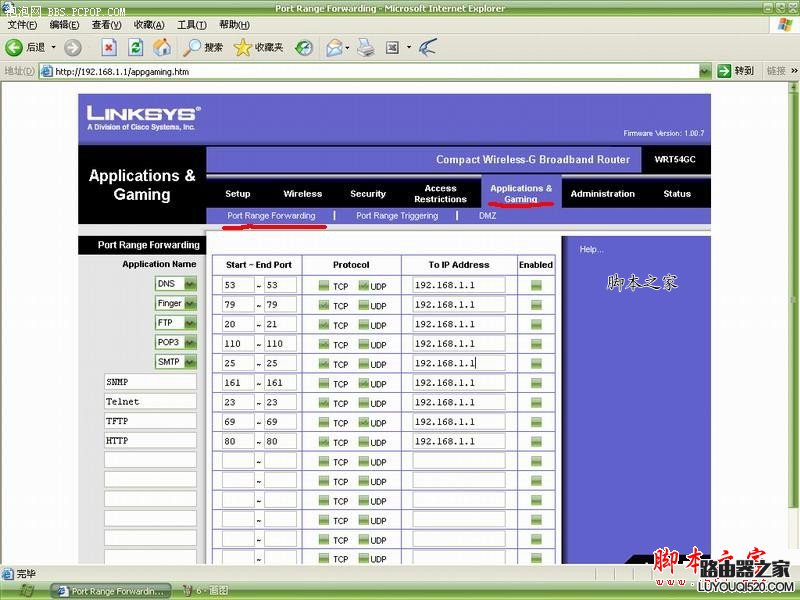Open Favorites star button
Screen dimensions: 800x600
[x=258, y=47]
